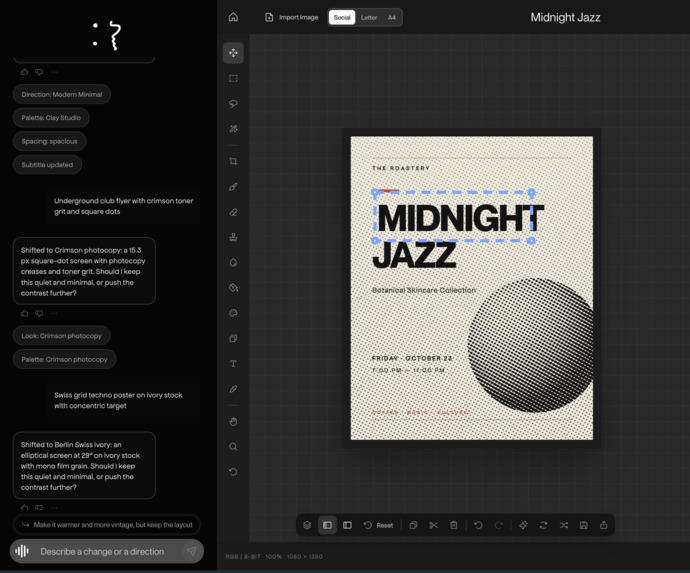Select the Hand pan tool

(233, 422)
